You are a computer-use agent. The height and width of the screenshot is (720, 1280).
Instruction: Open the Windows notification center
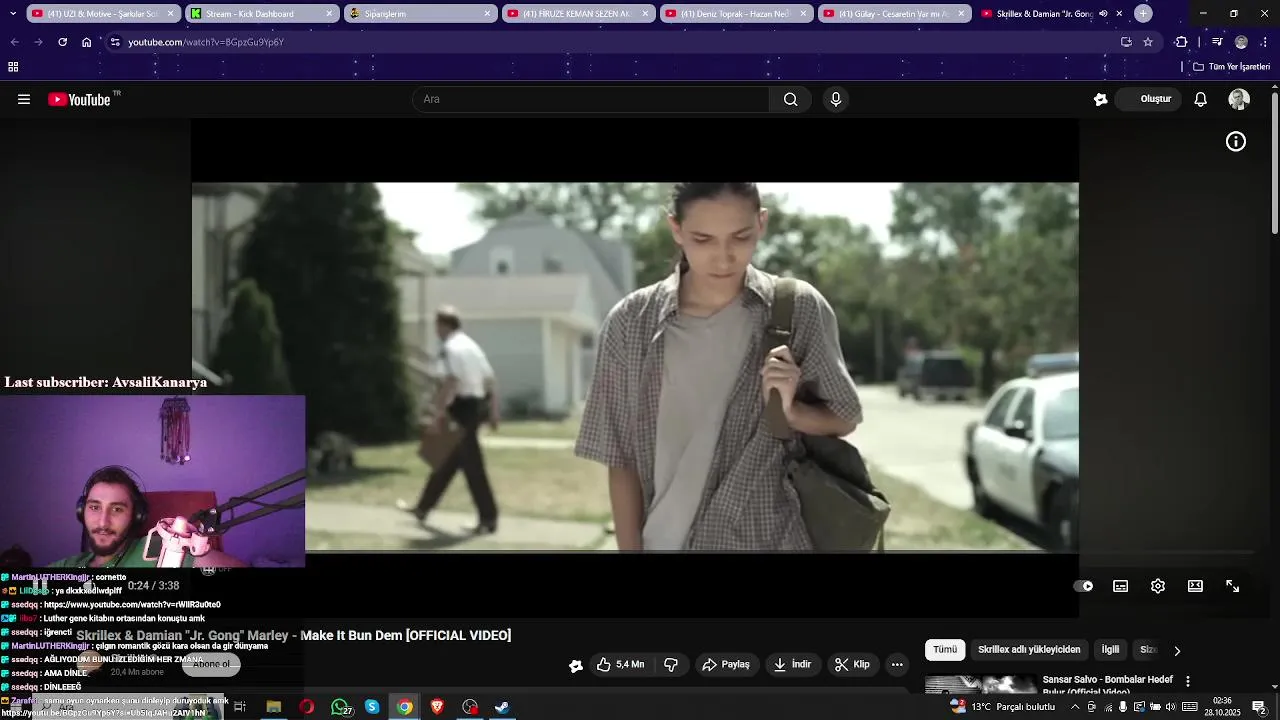tap(1259, 707)
